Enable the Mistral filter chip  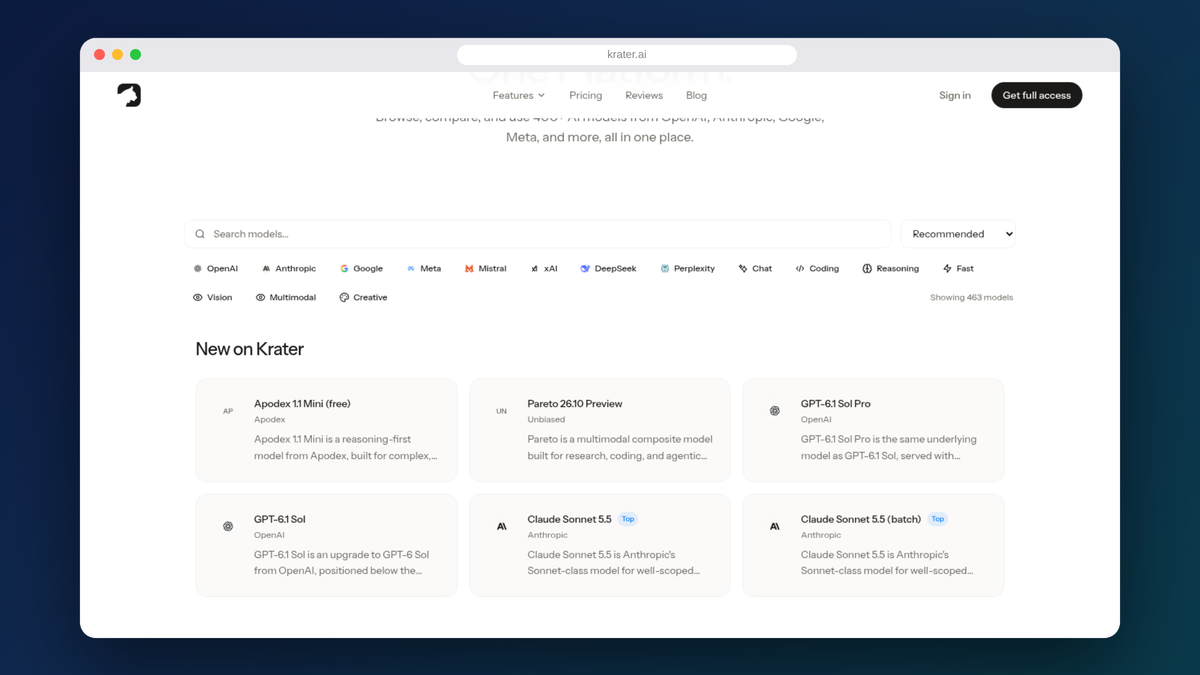point(485,269)
